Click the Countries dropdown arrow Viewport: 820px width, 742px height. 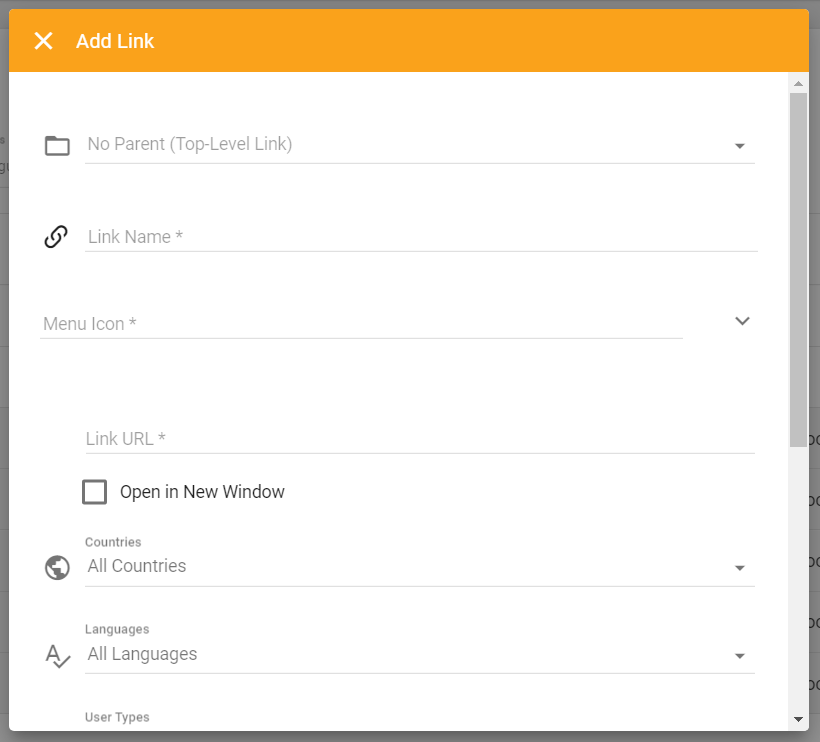click(x=740, y=568)
